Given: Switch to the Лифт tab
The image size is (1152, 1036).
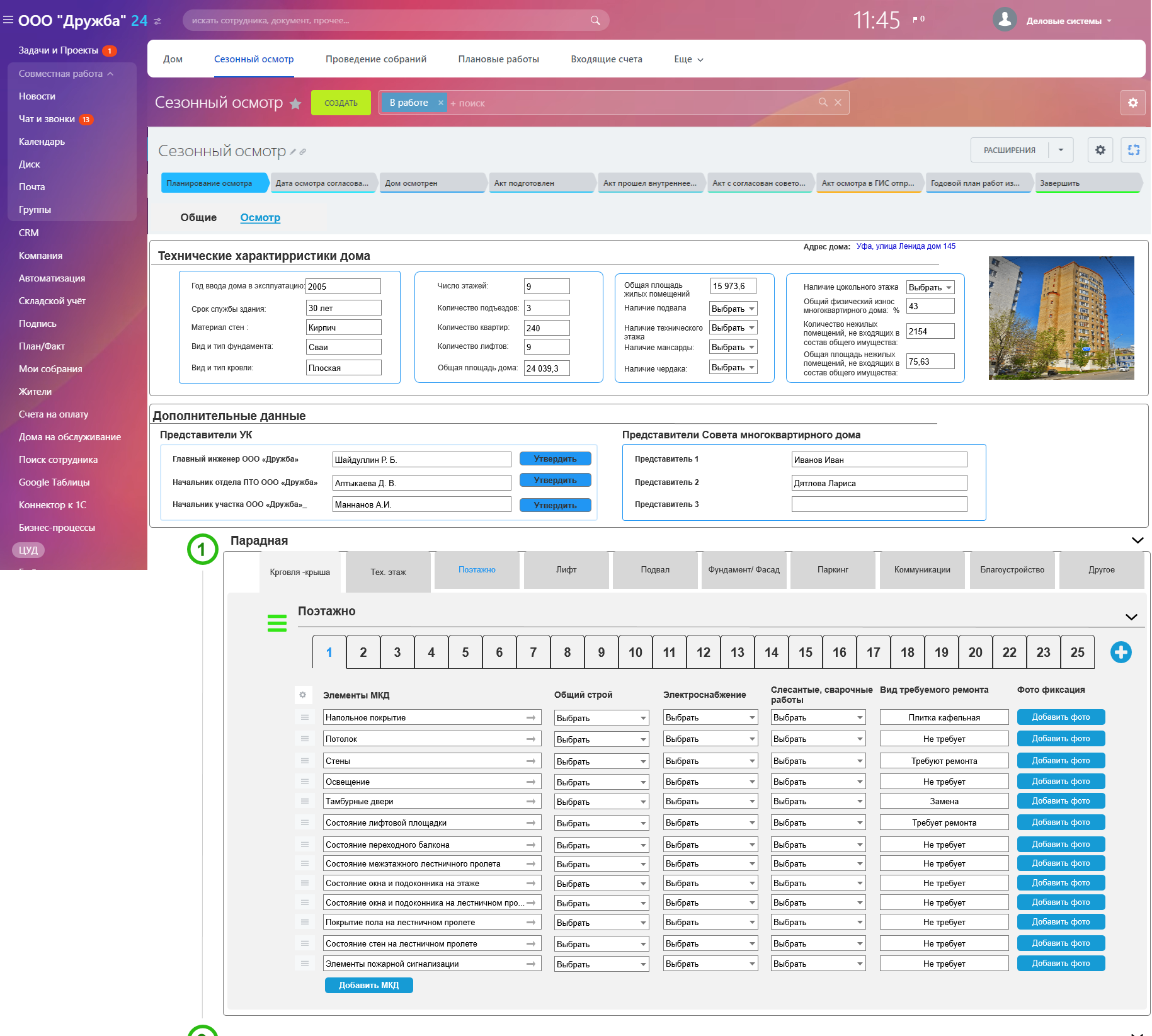Looking at the screenshot, I should coord(566,570).
